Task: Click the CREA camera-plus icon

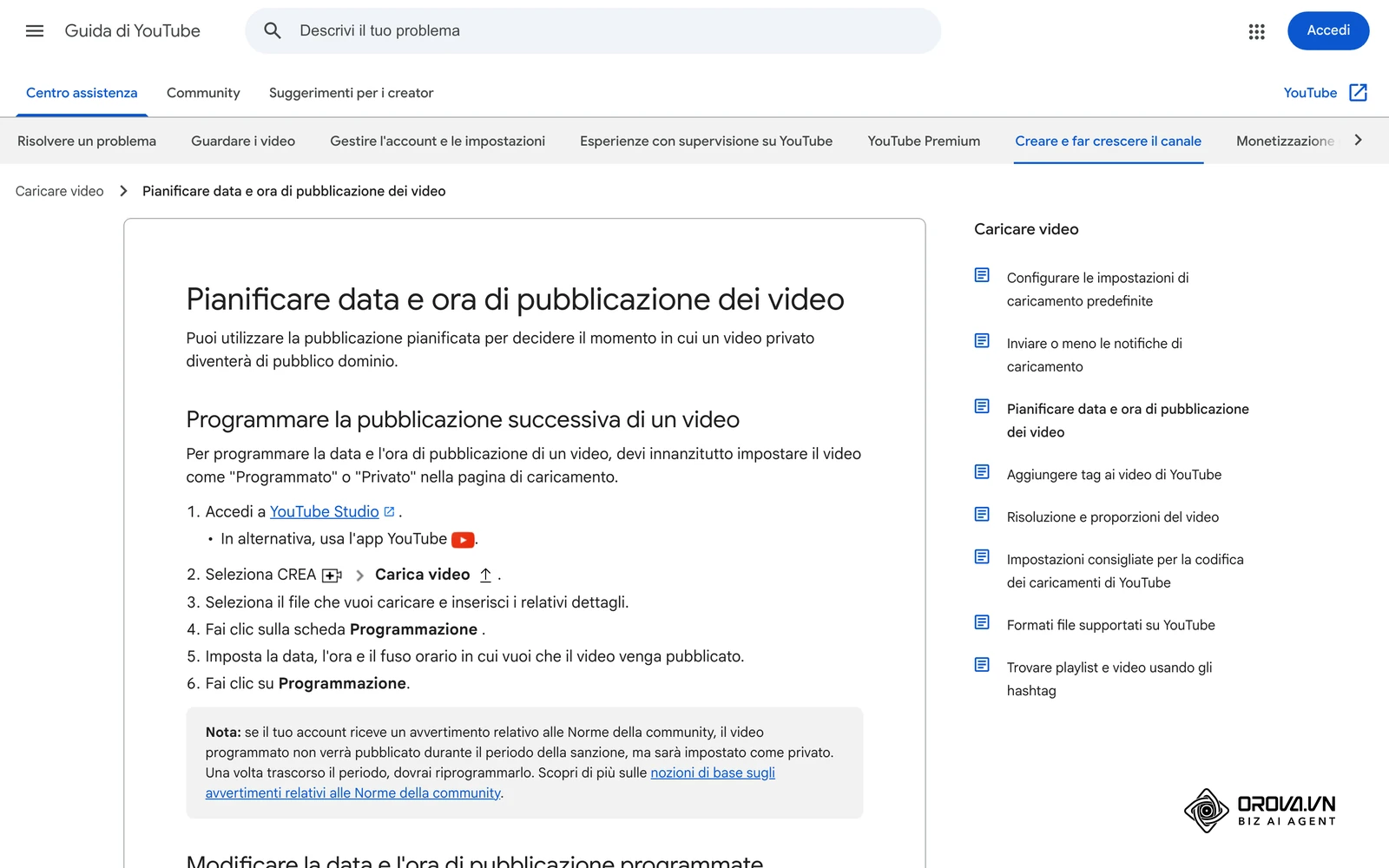Action: pos(332,575)
